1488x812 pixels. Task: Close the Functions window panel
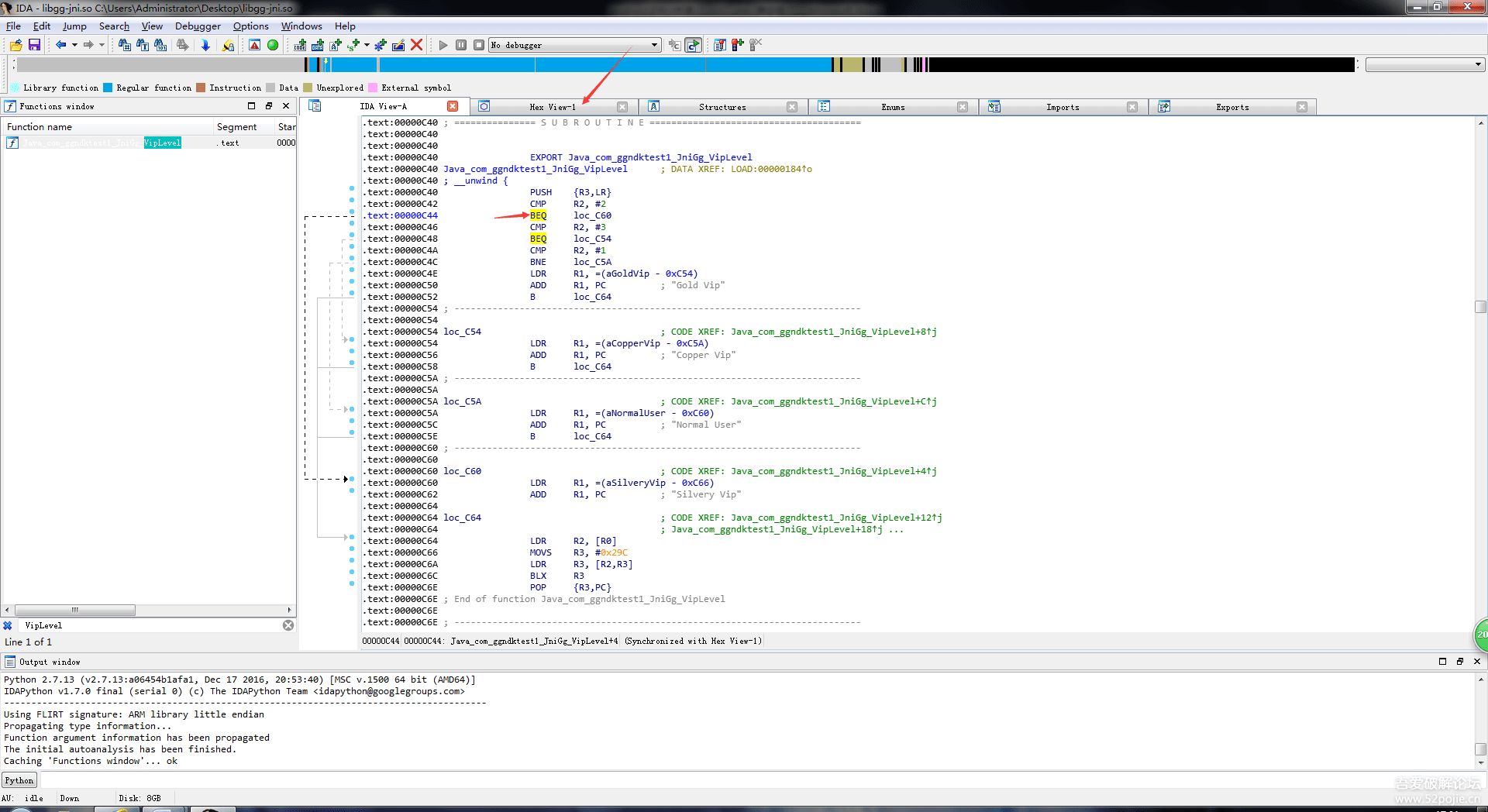click(286, 106)
